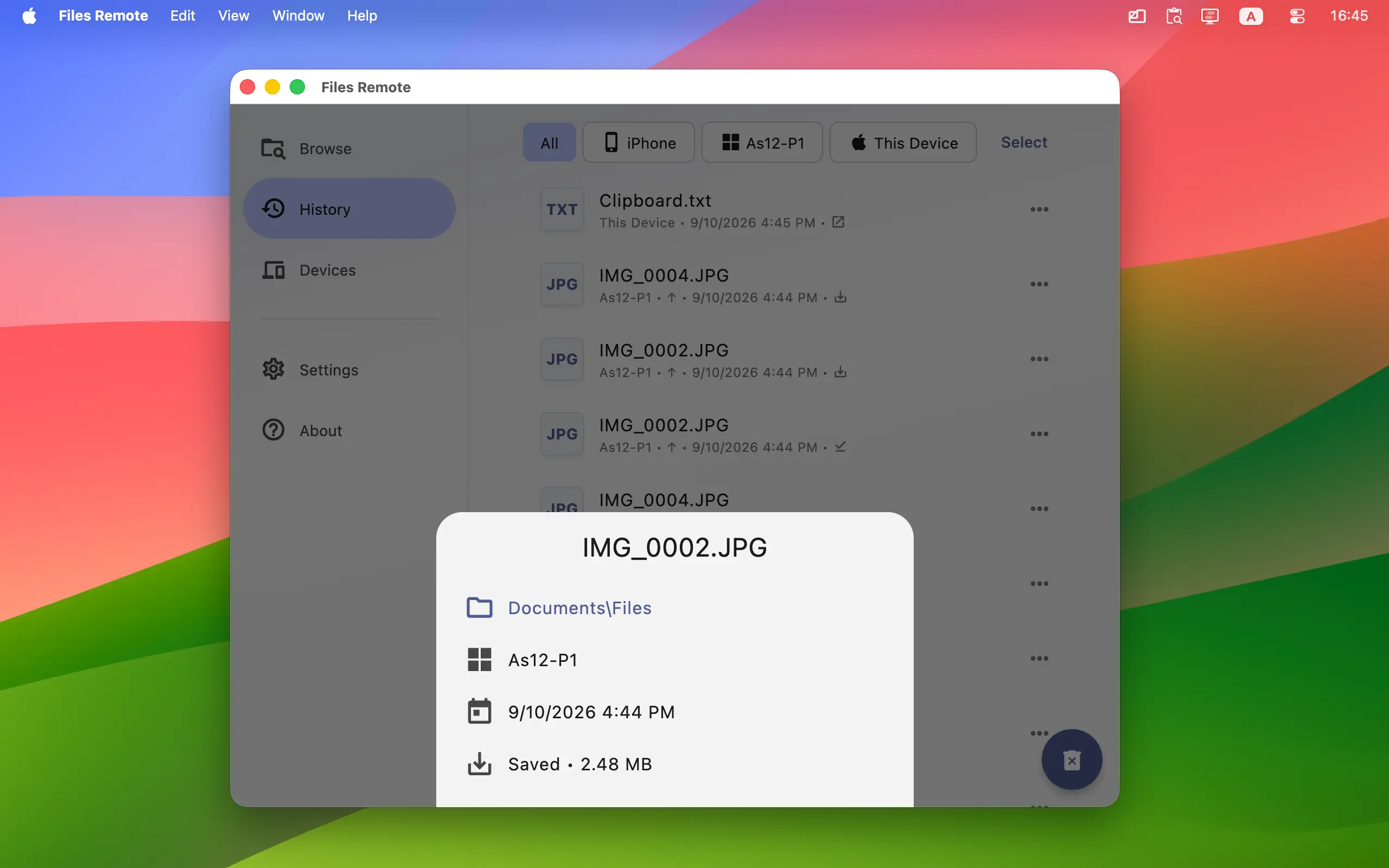Select the All filter chip
Viewport: 1389px width, 868px height.
click(x=549, y=142)
